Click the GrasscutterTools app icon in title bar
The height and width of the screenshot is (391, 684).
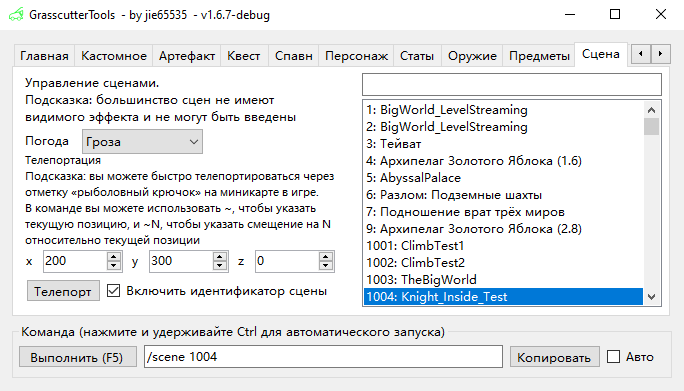coord(16,15)
